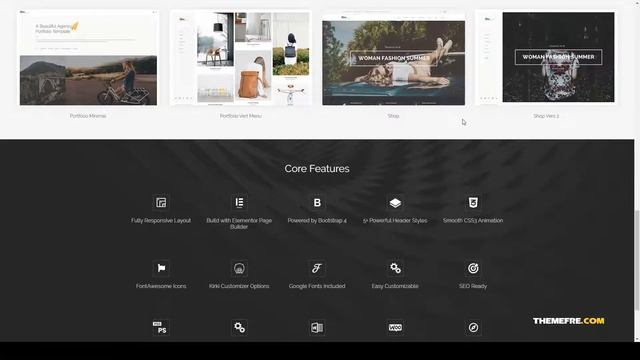Click the 'Kirki Customizer Options' label
This screenshot has width=640, height=360.
pos(239,286)
